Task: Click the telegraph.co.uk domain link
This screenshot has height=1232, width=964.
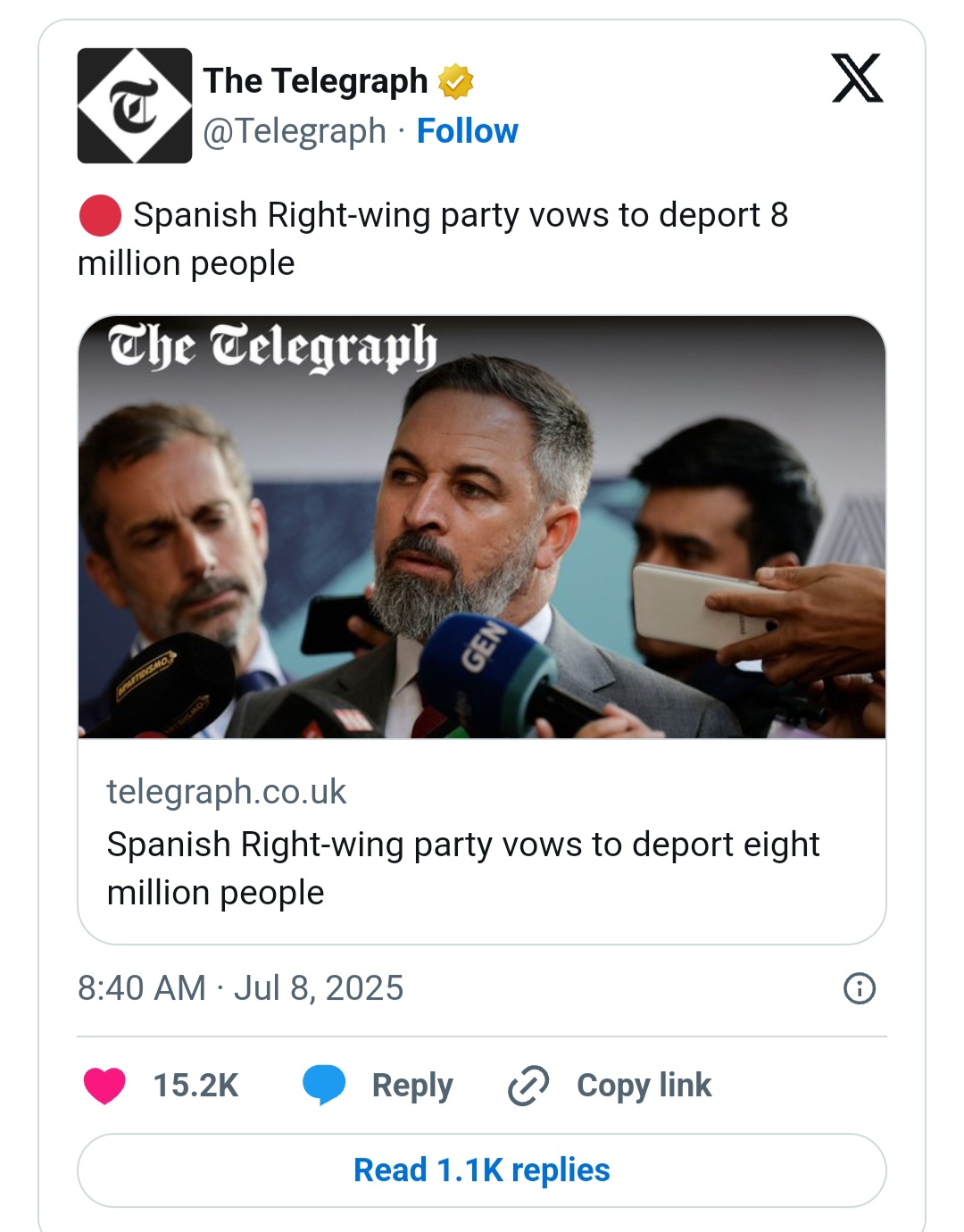Action: 227,792
